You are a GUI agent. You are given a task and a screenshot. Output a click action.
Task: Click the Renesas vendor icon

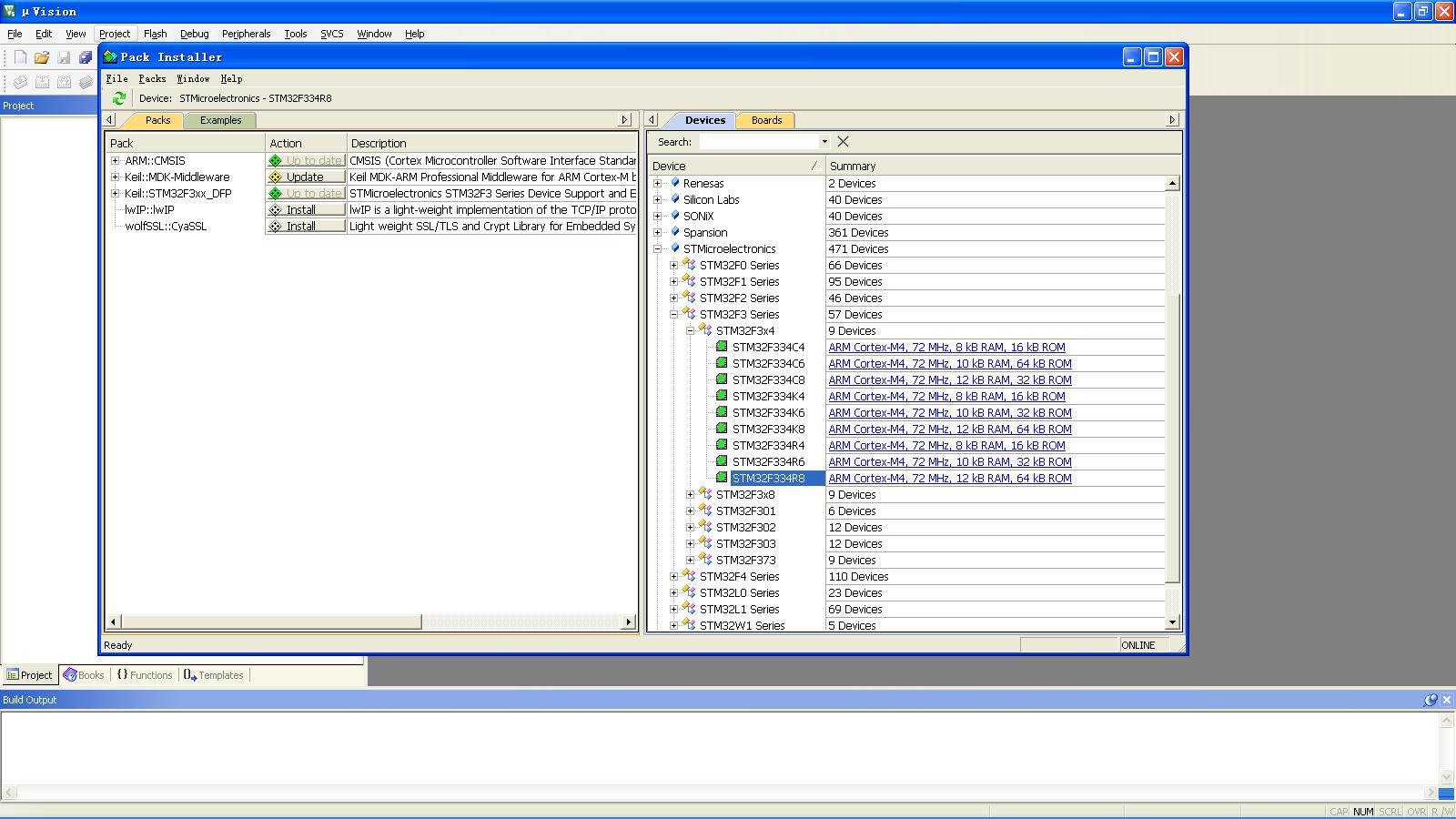tap(675, 183)
